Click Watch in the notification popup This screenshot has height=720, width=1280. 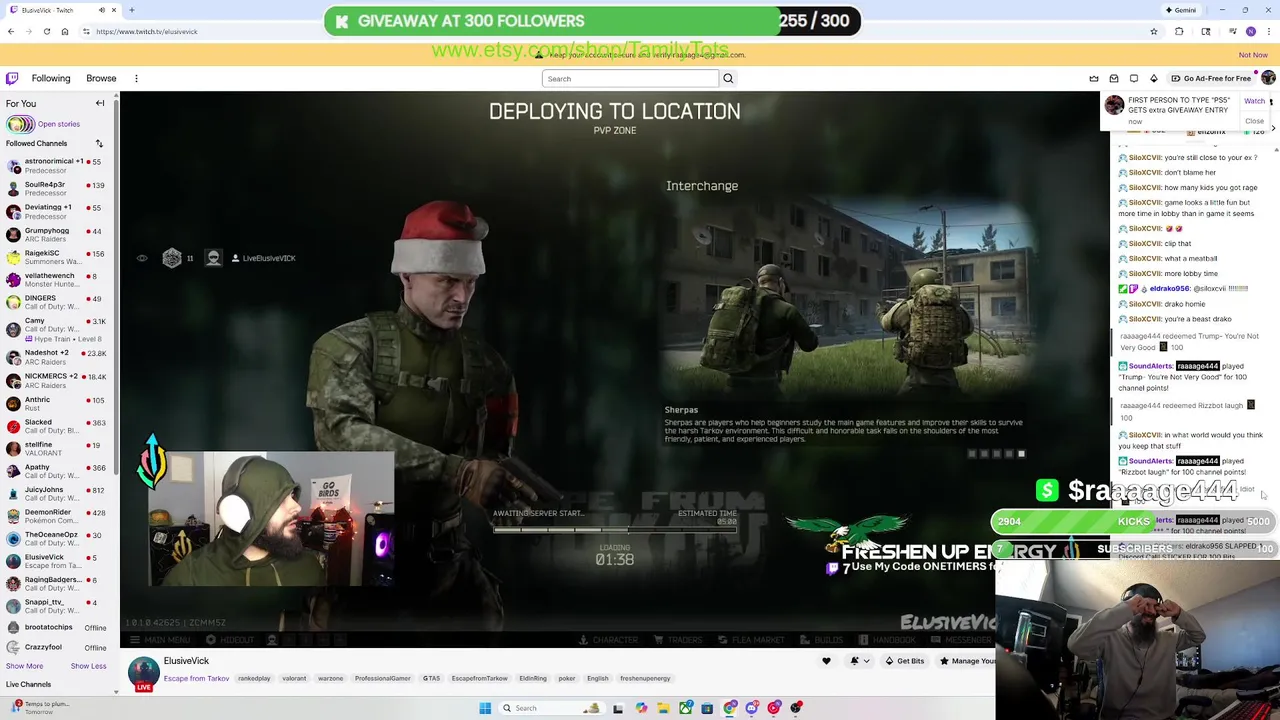pos(1254,101)
